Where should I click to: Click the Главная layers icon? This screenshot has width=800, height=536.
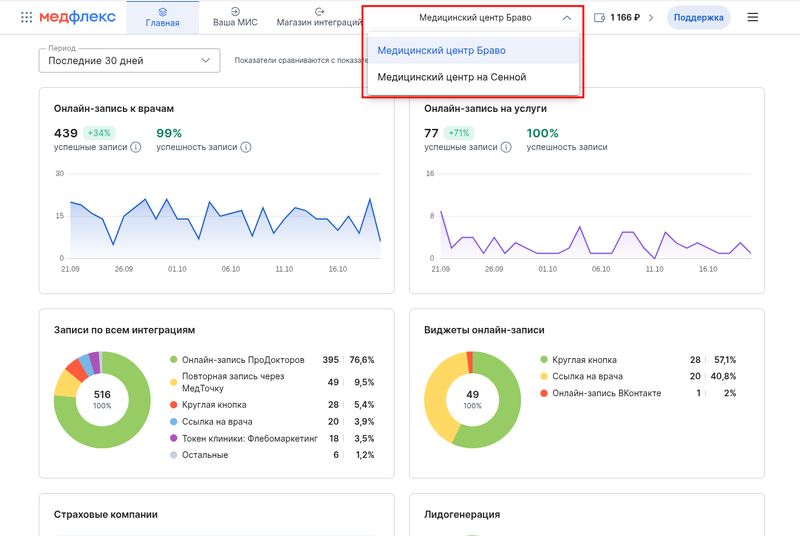point(162,11)
